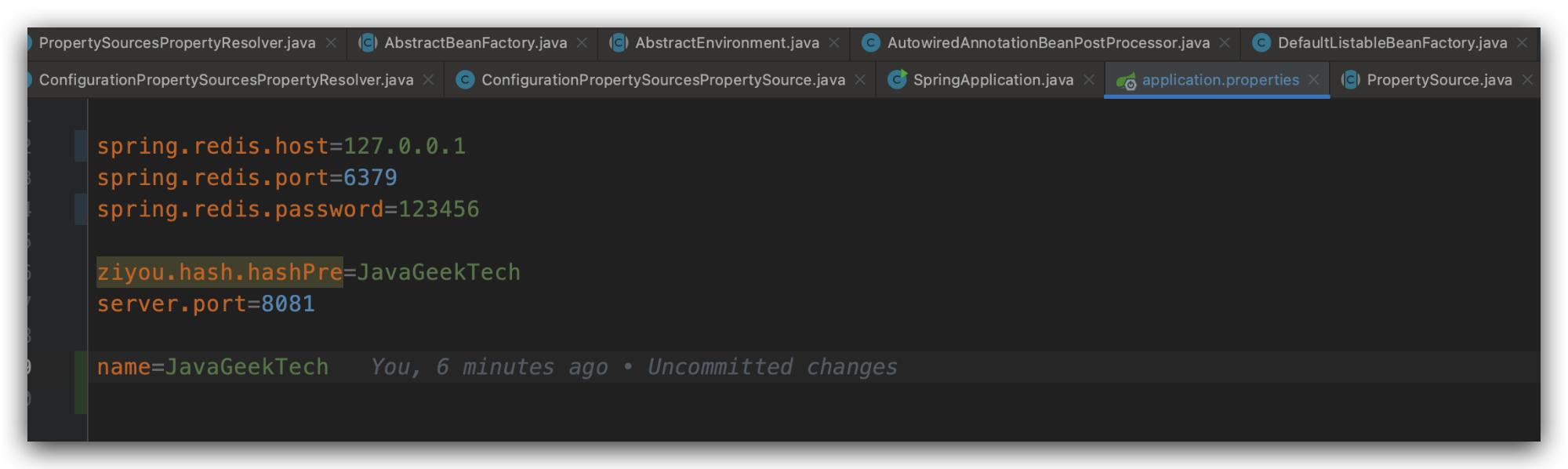This screenshot has height=469, width=1568.
Task: Switch to the AbstractEnvironment.java tab
Action: [x=727, y=43]
